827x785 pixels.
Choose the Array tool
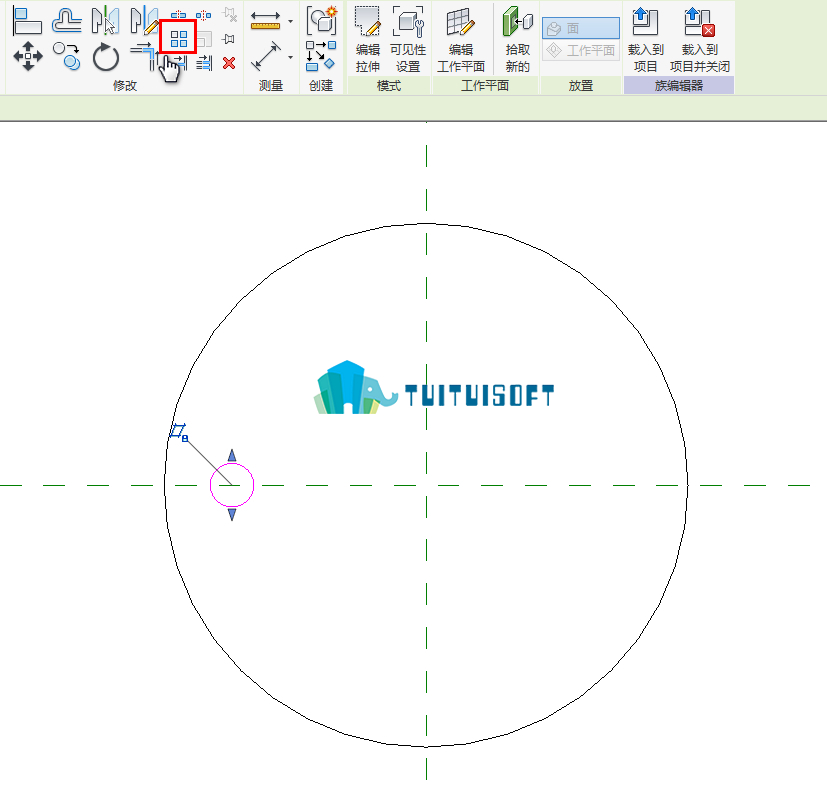click(x=179, y=39)
